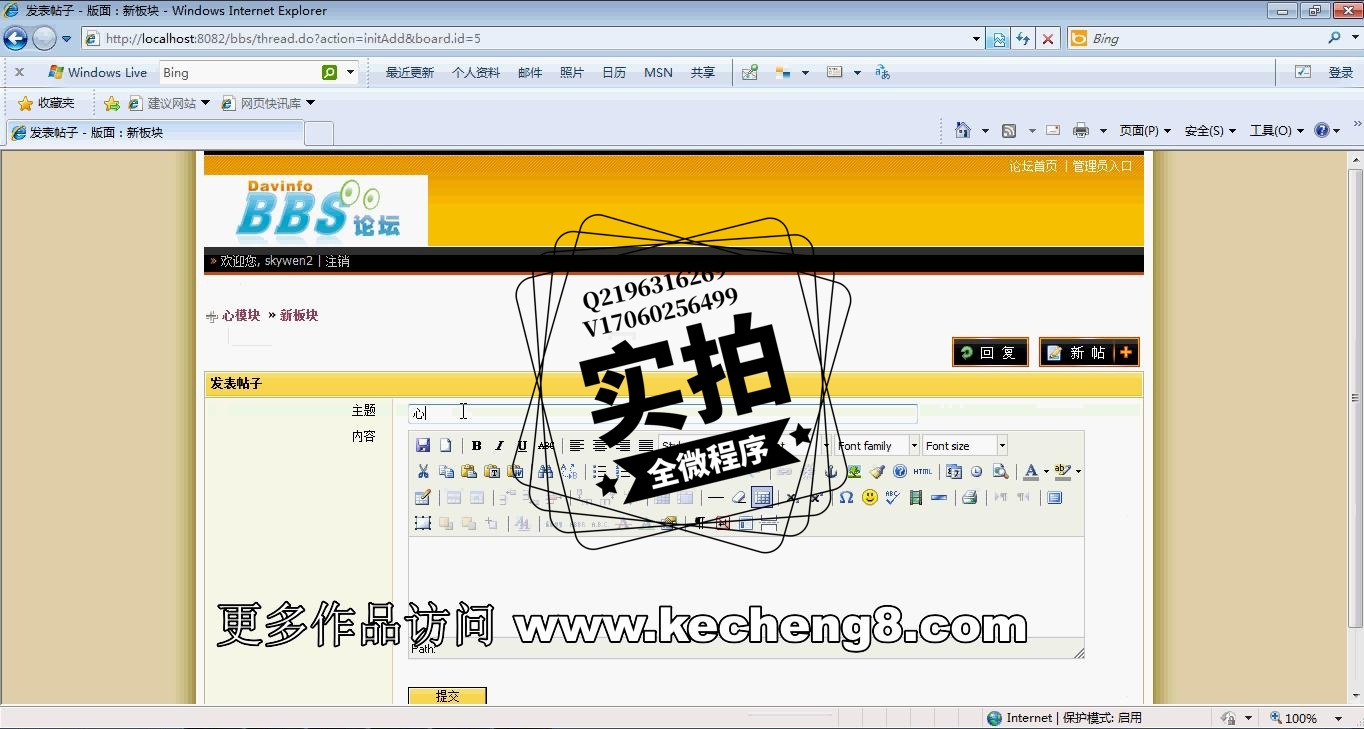Apply the highlight background color button
Viewport: 1364px width, 729px height.
[x=1063, y=472]
